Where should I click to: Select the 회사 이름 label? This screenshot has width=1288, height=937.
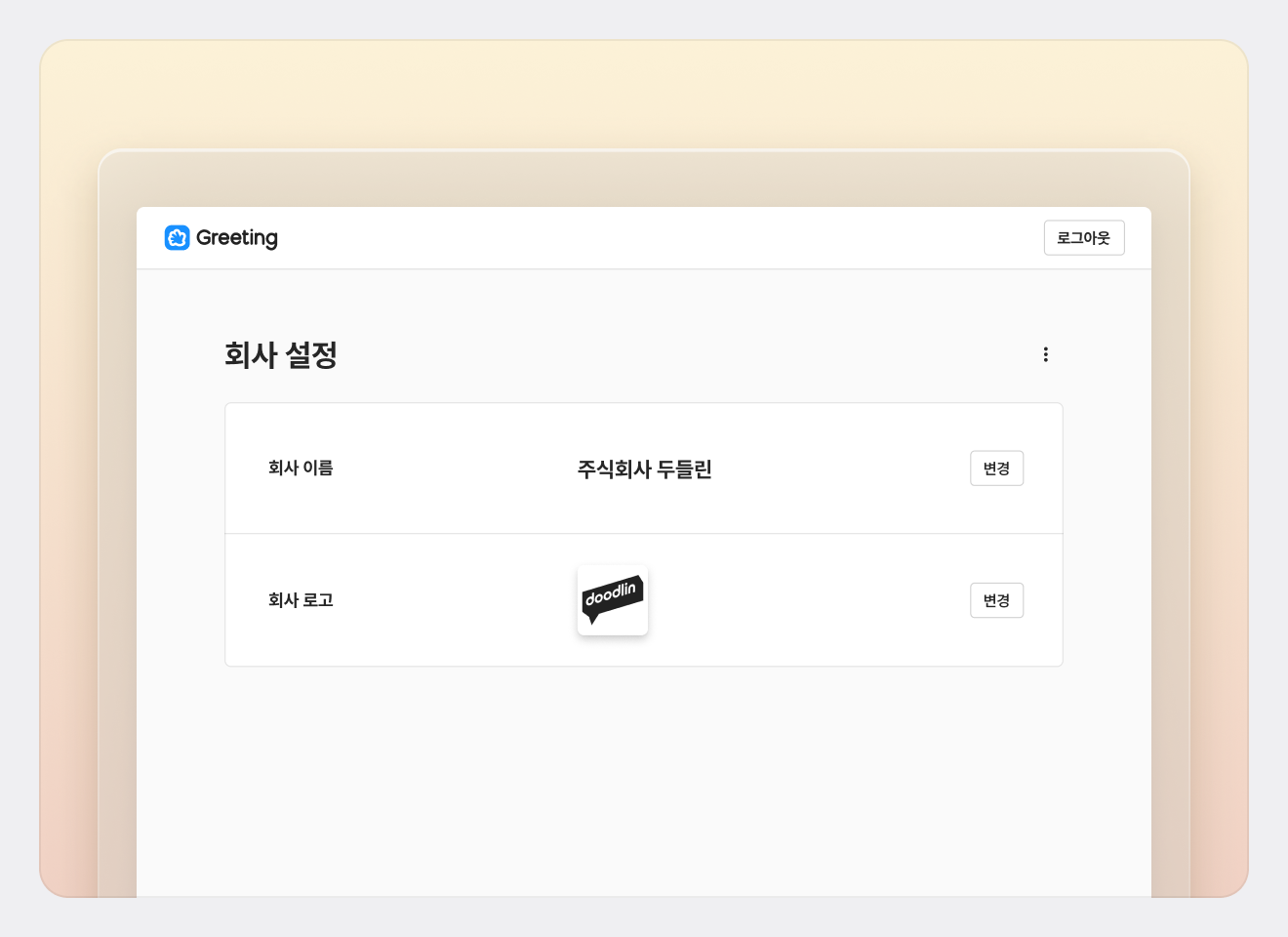(301, 468)
